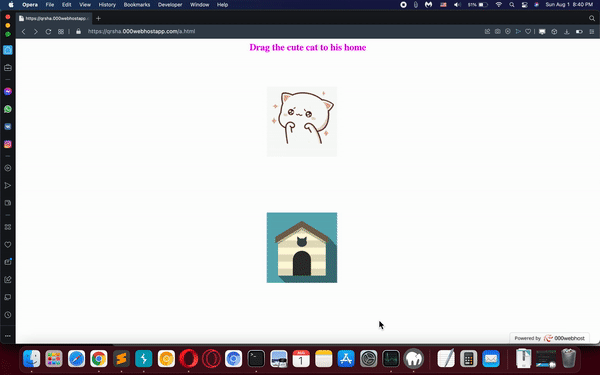Viewport: 600px width, 375px height.
Task: Open Messenger in the Opera sidebar
Action: pyautogui.click(x=8, y=91)
